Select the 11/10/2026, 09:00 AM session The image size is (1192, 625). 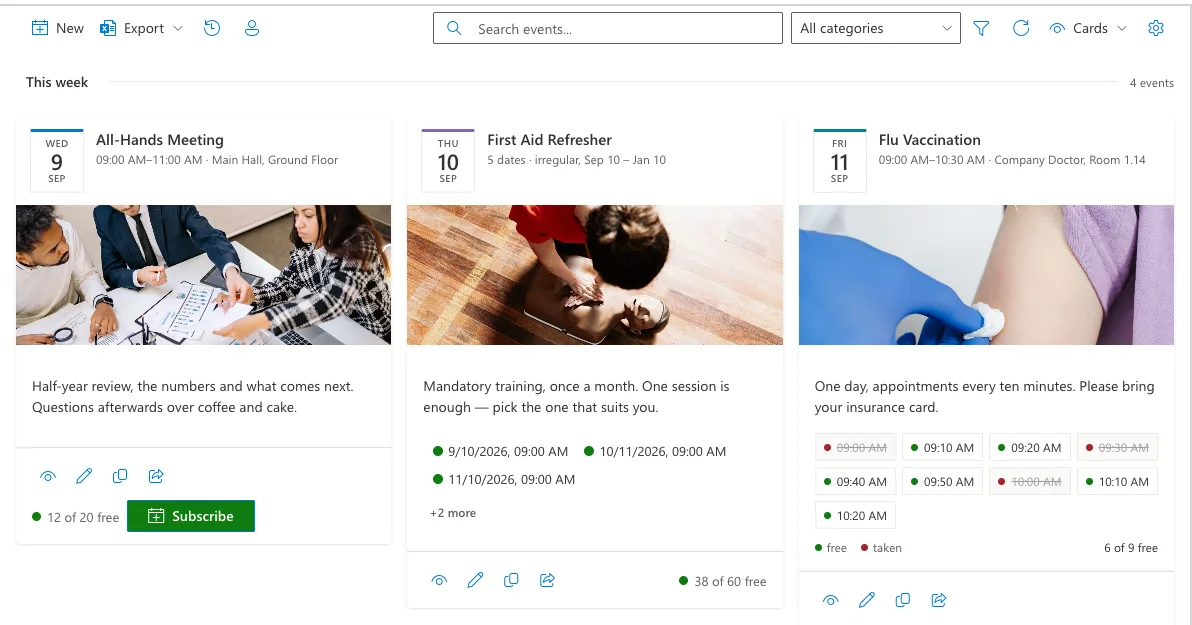(x=503, y=480)
